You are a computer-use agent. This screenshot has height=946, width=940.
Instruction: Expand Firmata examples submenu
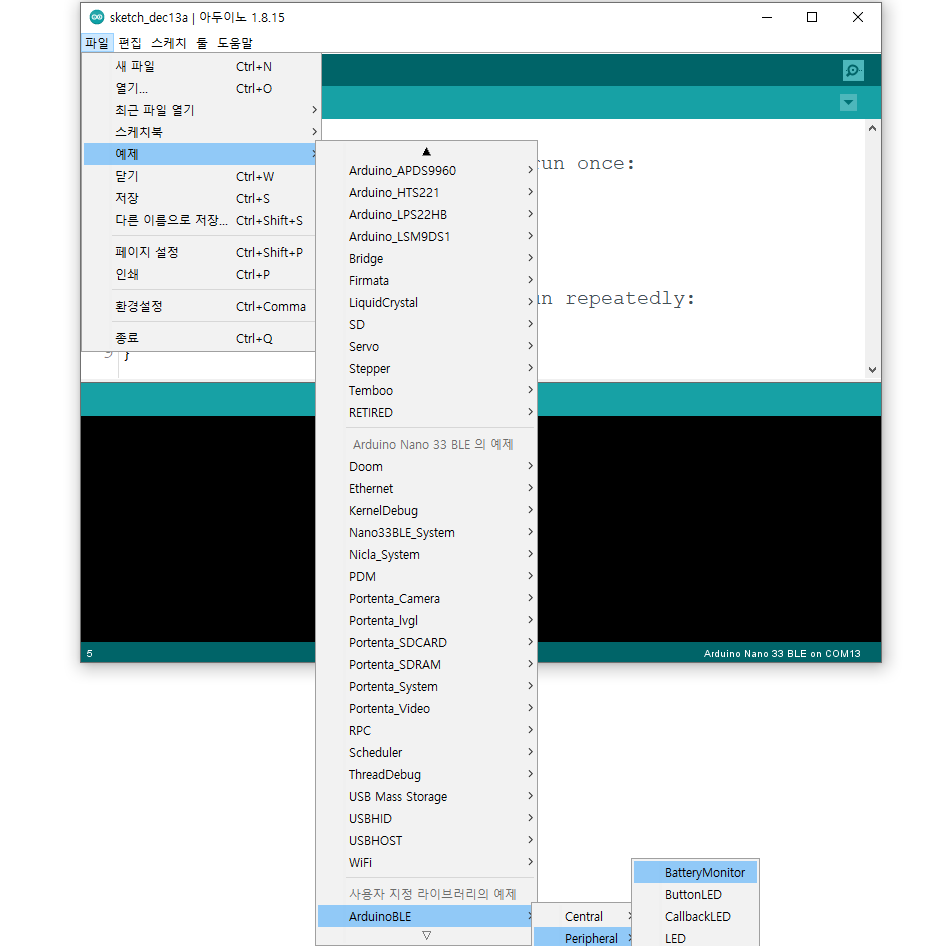[x=427, y=281]
